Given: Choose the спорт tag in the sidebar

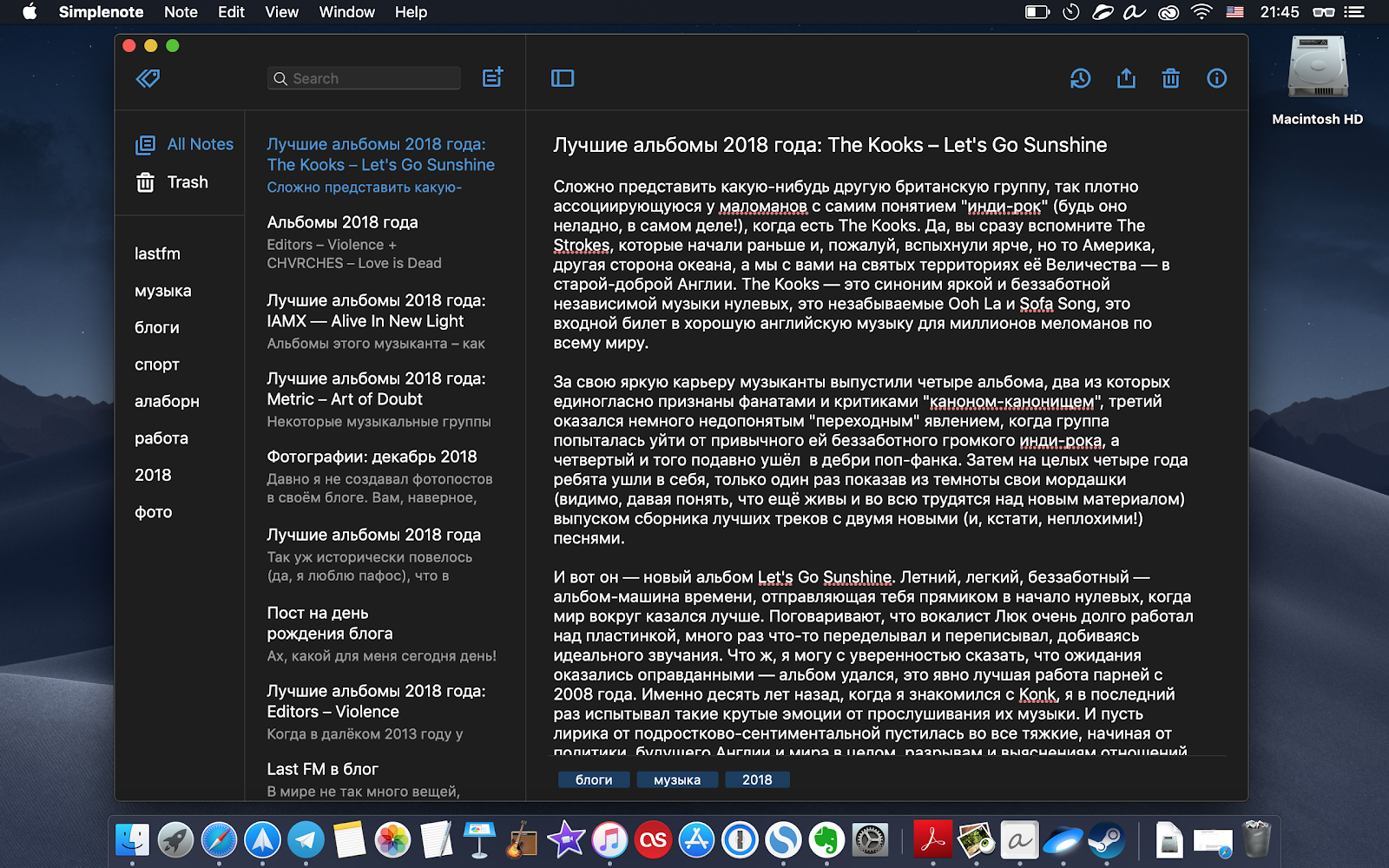Looking at the screenshot, I should (x=157, y=365).
